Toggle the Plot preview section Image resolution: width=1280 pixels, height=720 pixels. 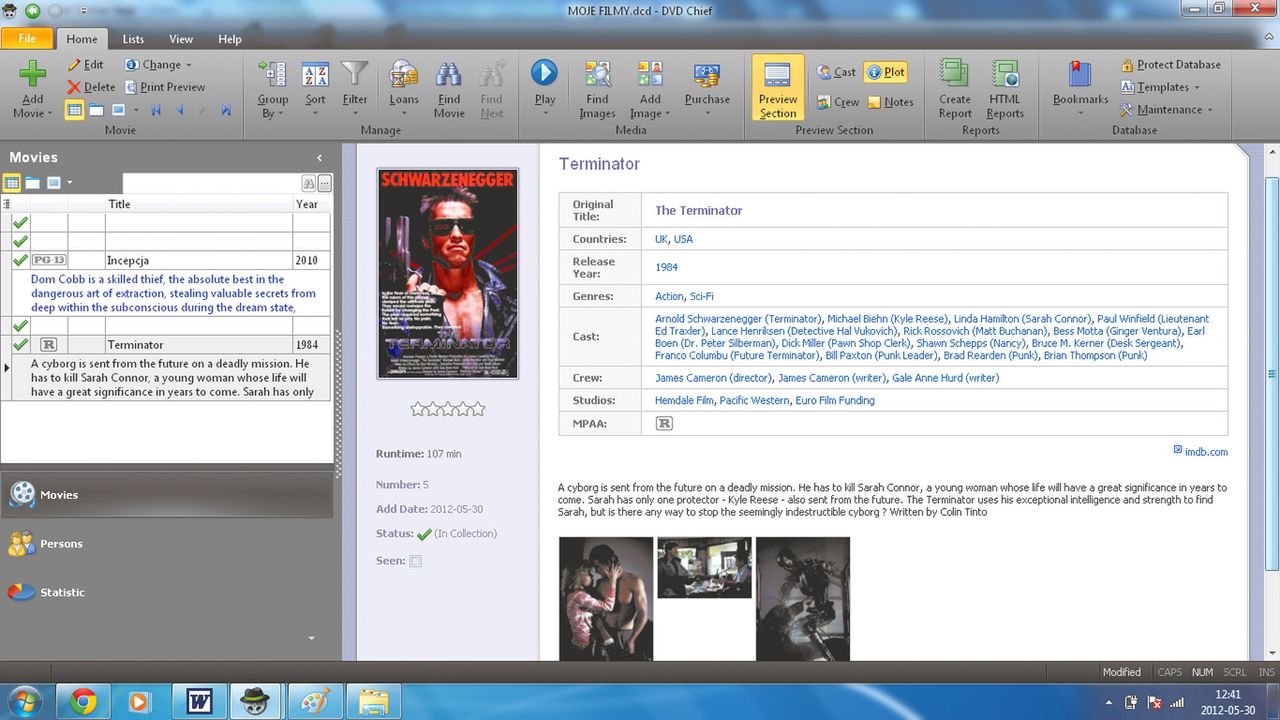coord(885,72)
